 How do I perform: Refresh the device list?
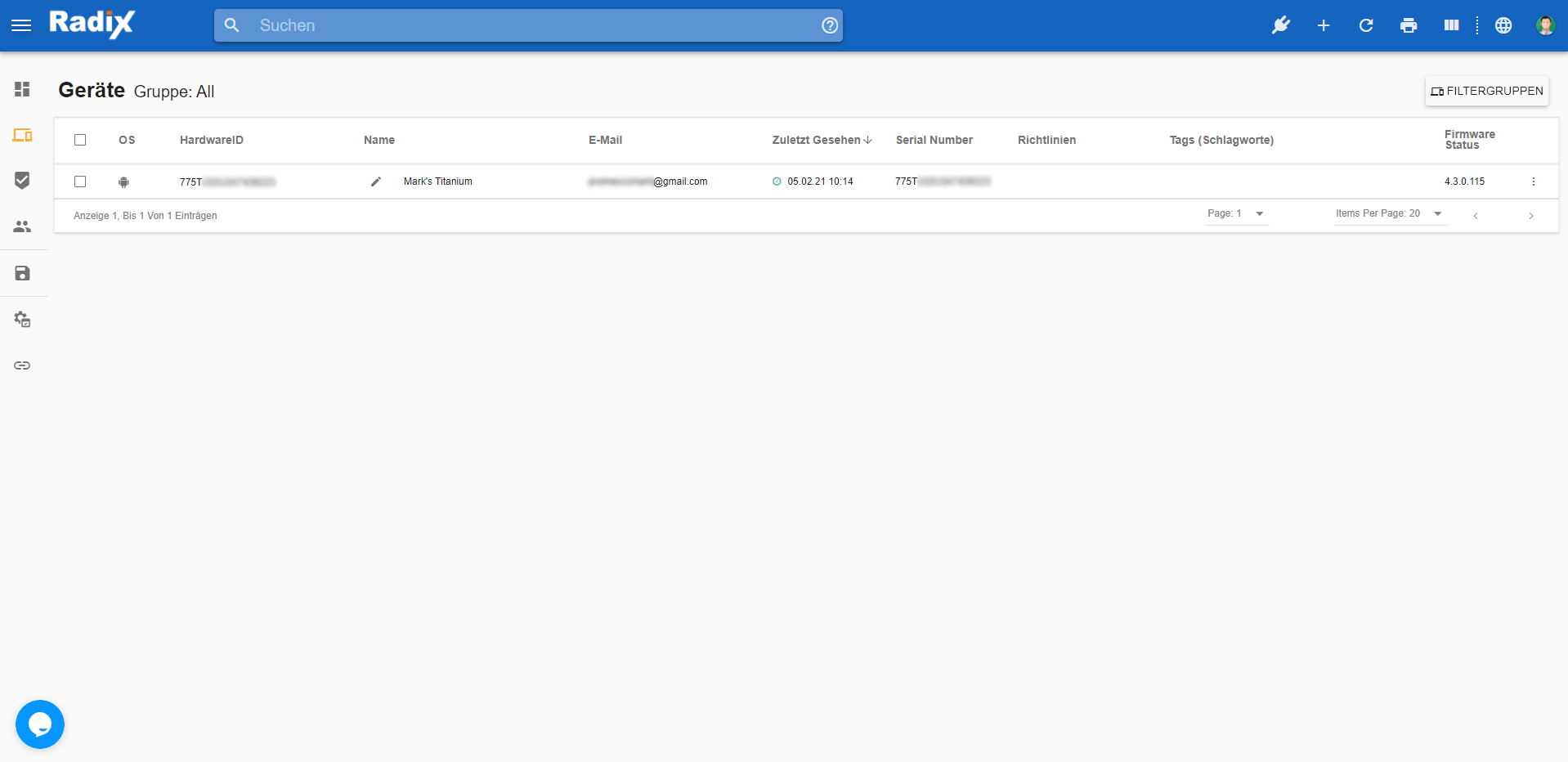pos(1365,25)
